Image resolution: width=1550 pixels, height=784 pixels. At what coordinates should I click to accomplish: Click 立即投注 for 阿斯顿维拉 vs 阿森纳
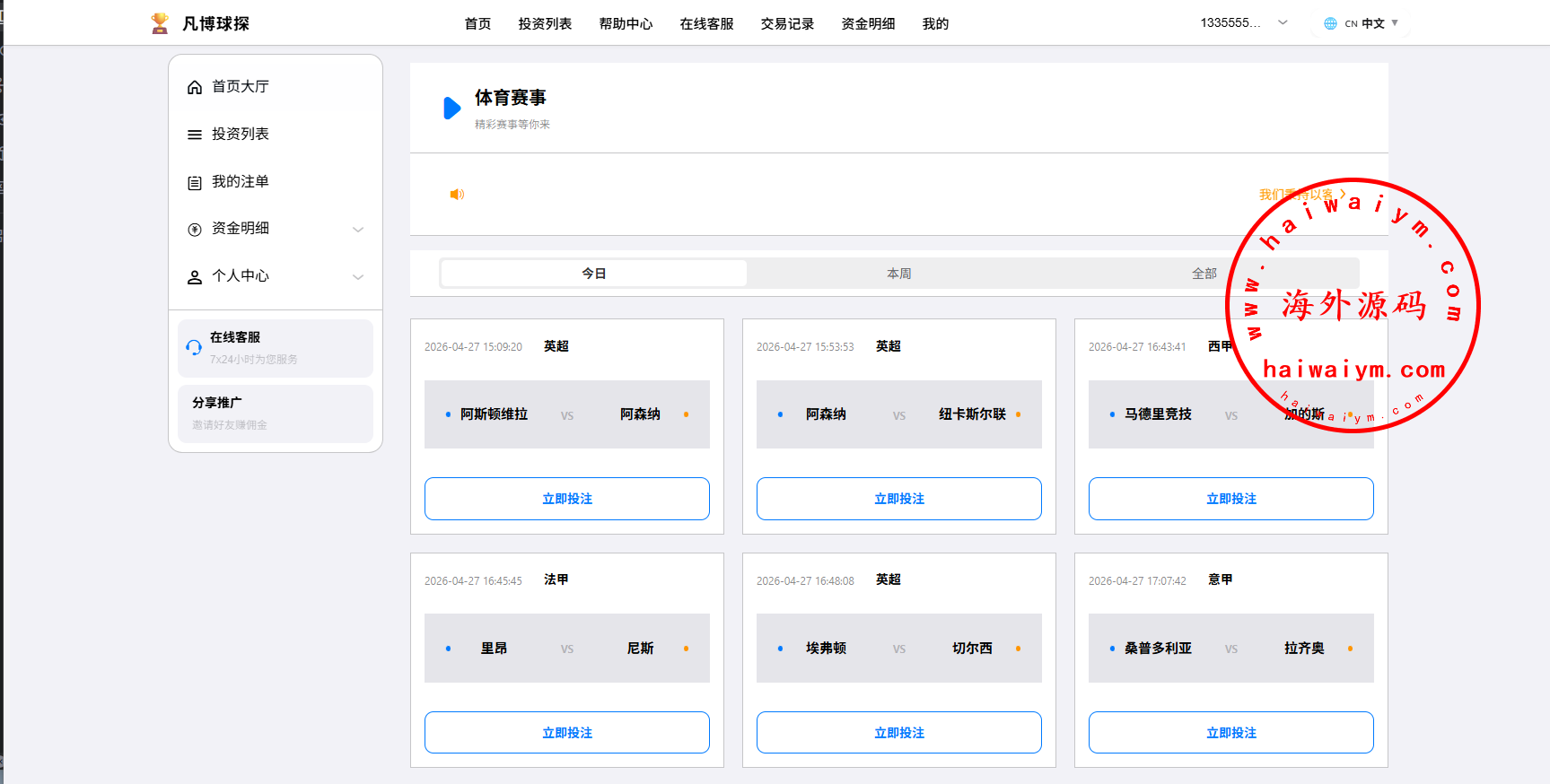pyautogui.click(x=567, y=499)
